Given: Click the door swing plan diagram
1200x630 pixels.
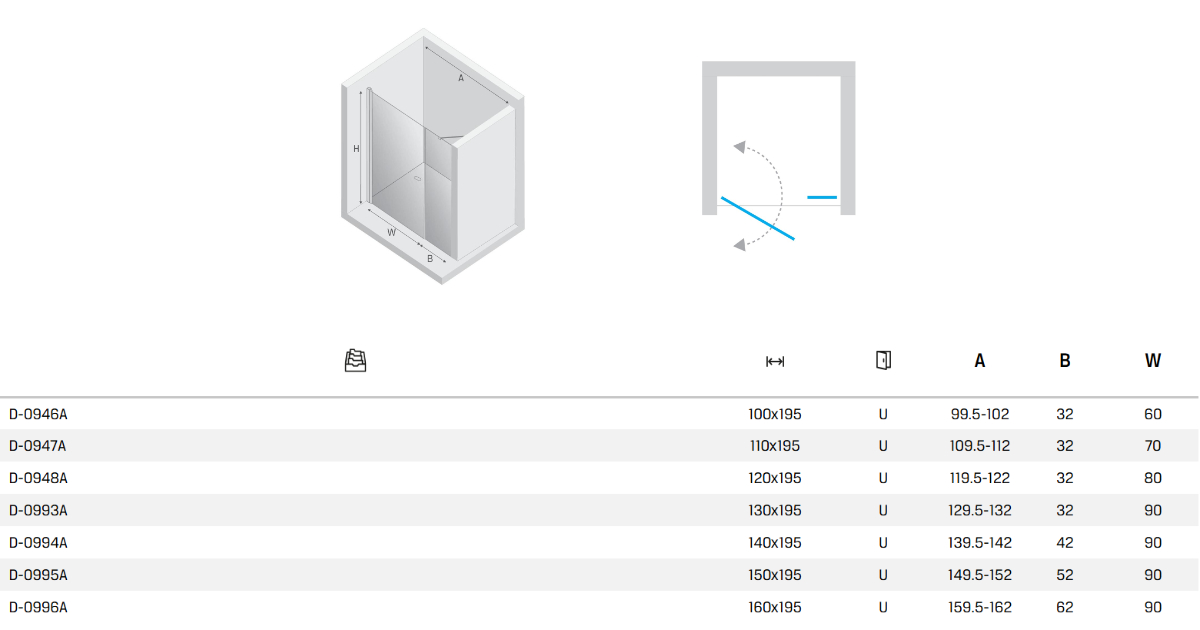Looking at the screenshot, I should (x=779, y=155).
